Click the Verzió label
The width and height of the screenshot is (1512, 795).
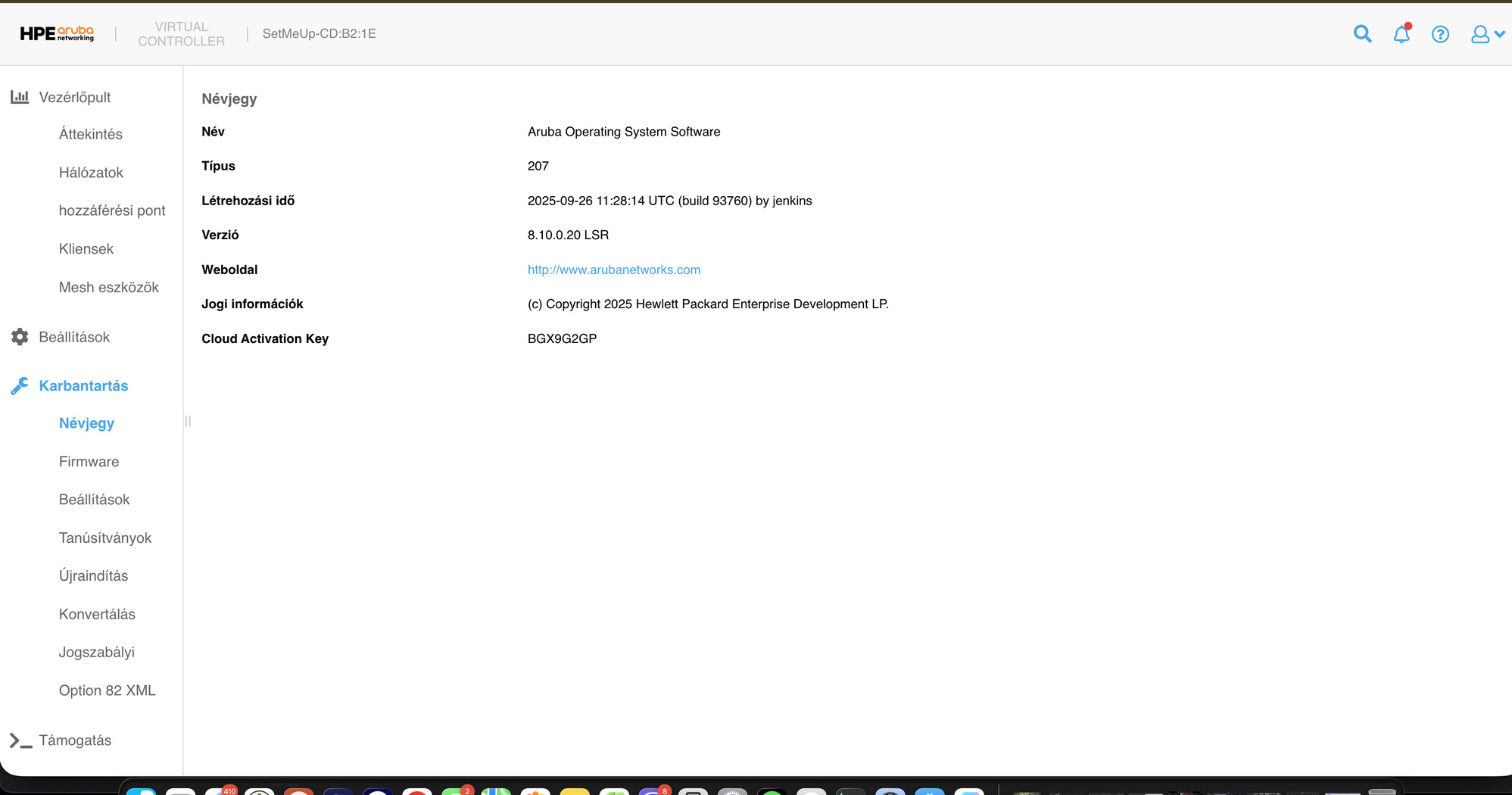[x=220, y=235]
